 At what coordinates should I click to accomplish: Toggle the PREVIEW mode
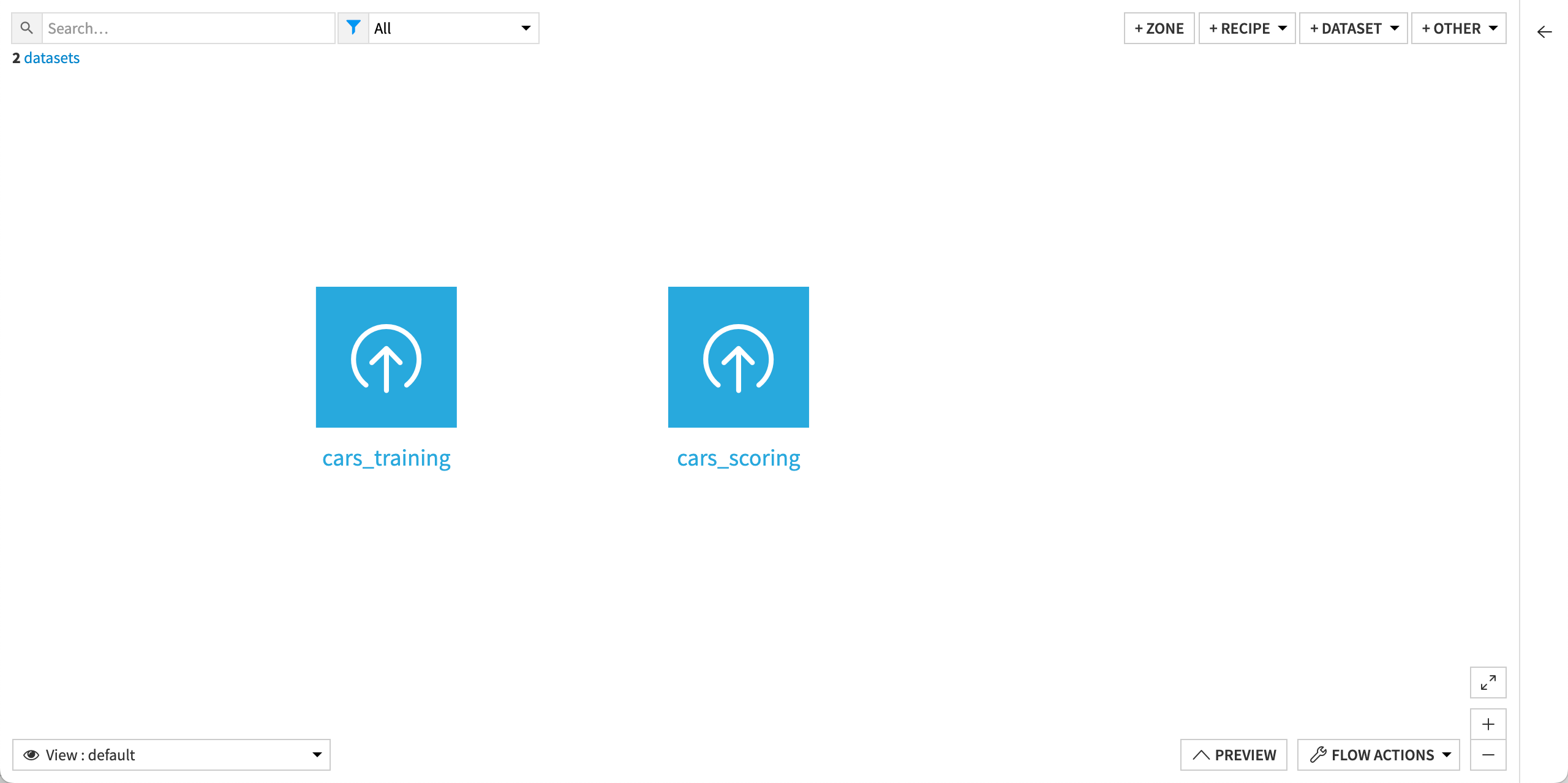(x=1234, y=755)
